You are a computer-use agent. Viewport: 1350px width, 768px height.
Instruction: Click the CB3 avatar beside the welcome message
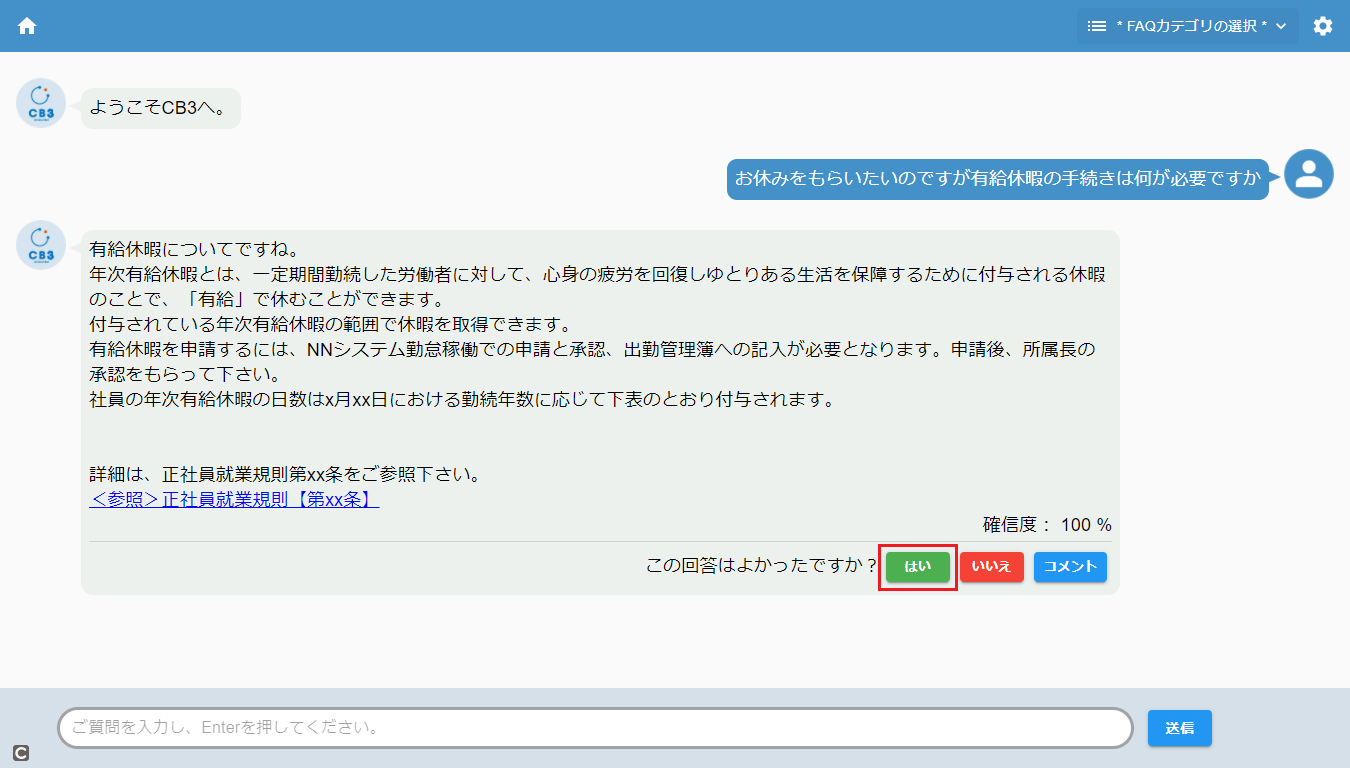(41, 103)
